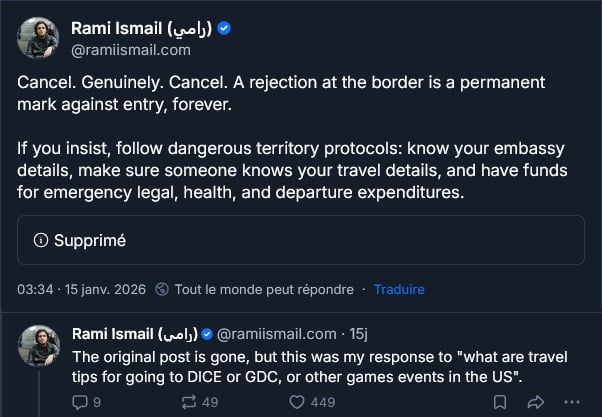Screen dimensions: 602x417
Task: Bookmark the reply post
Action: [x=497, y=402]
